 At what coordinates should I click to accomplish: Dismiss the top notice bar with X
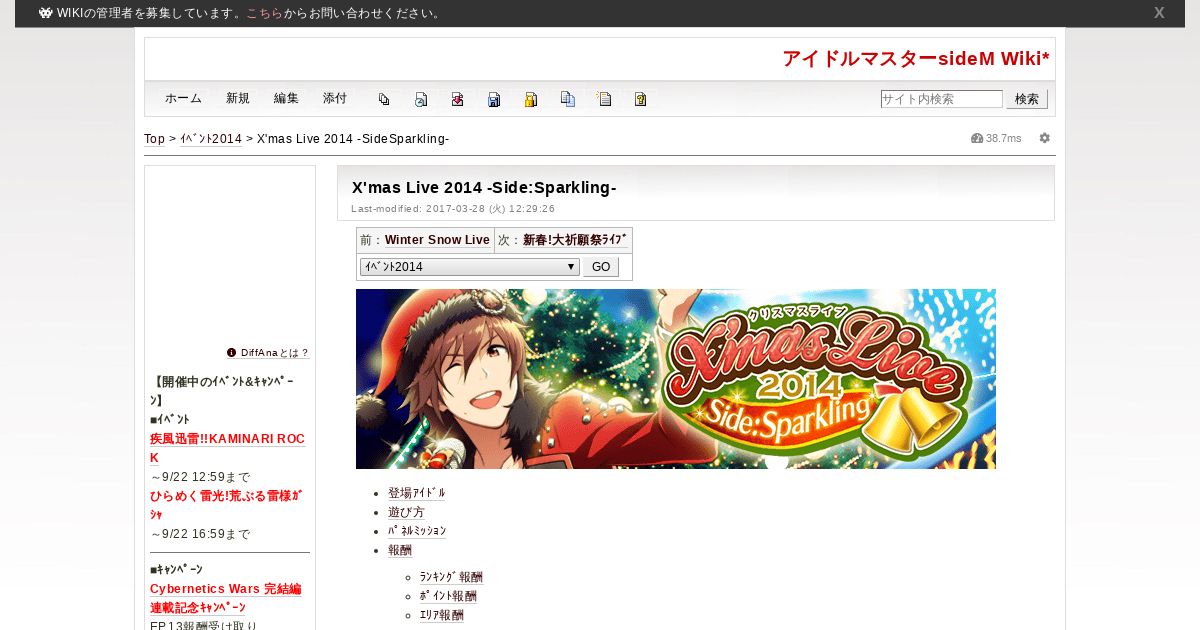coord(1159,13)
